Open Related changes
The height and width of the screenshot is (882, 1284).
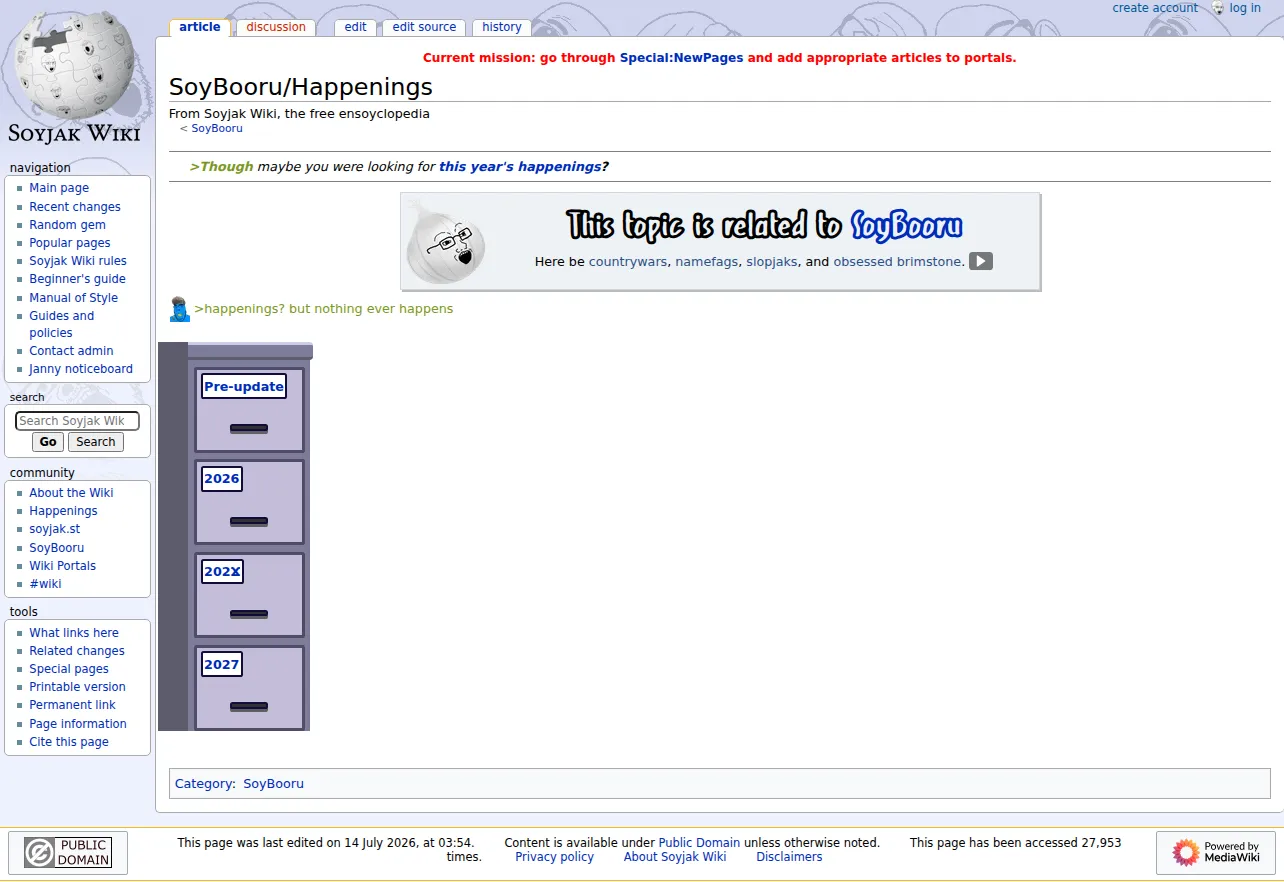(77, 651)
